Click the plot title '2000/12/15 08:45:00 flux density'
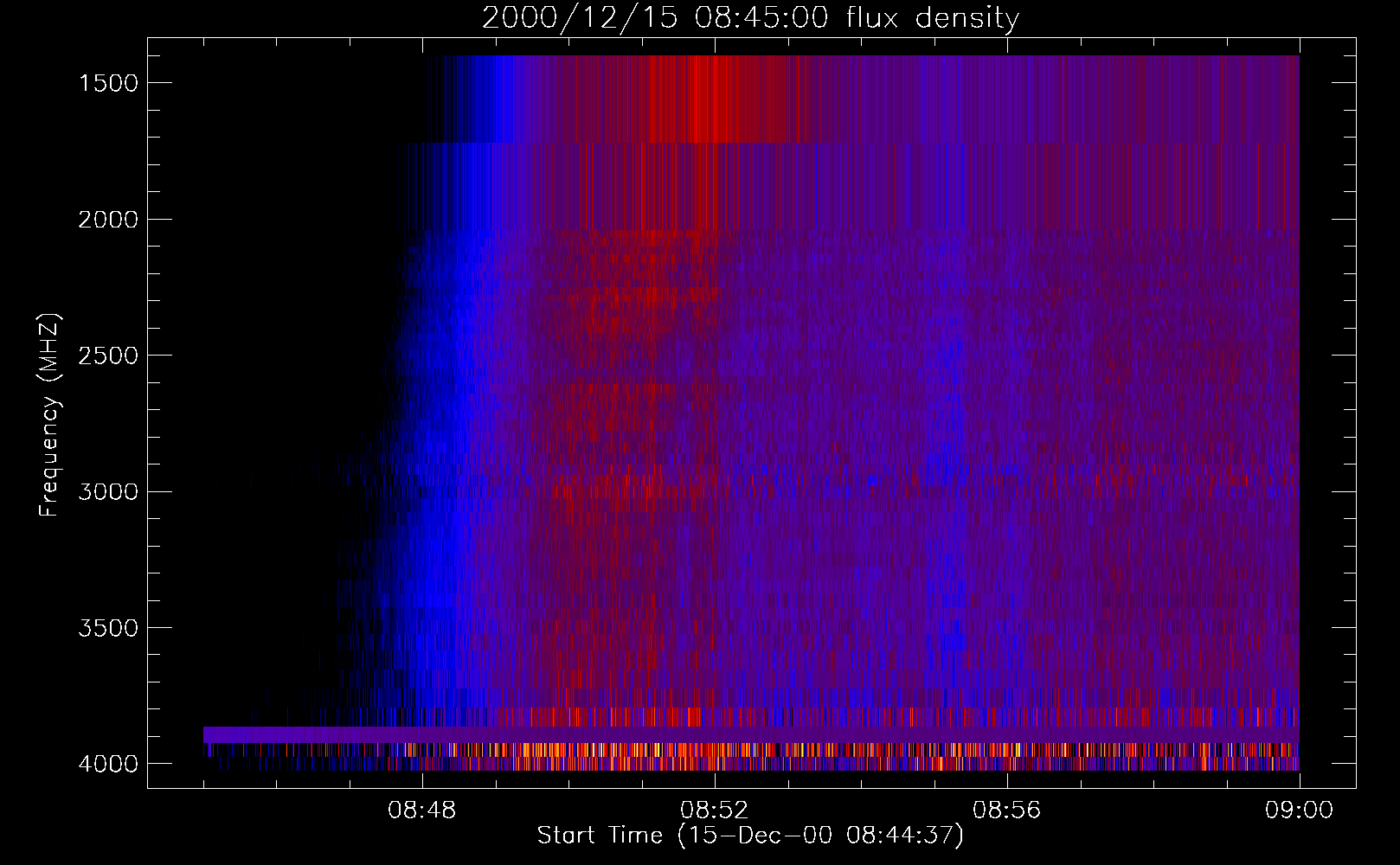Image resolution: width=1400 pixels, height=865 pixels. pos(750,18)
